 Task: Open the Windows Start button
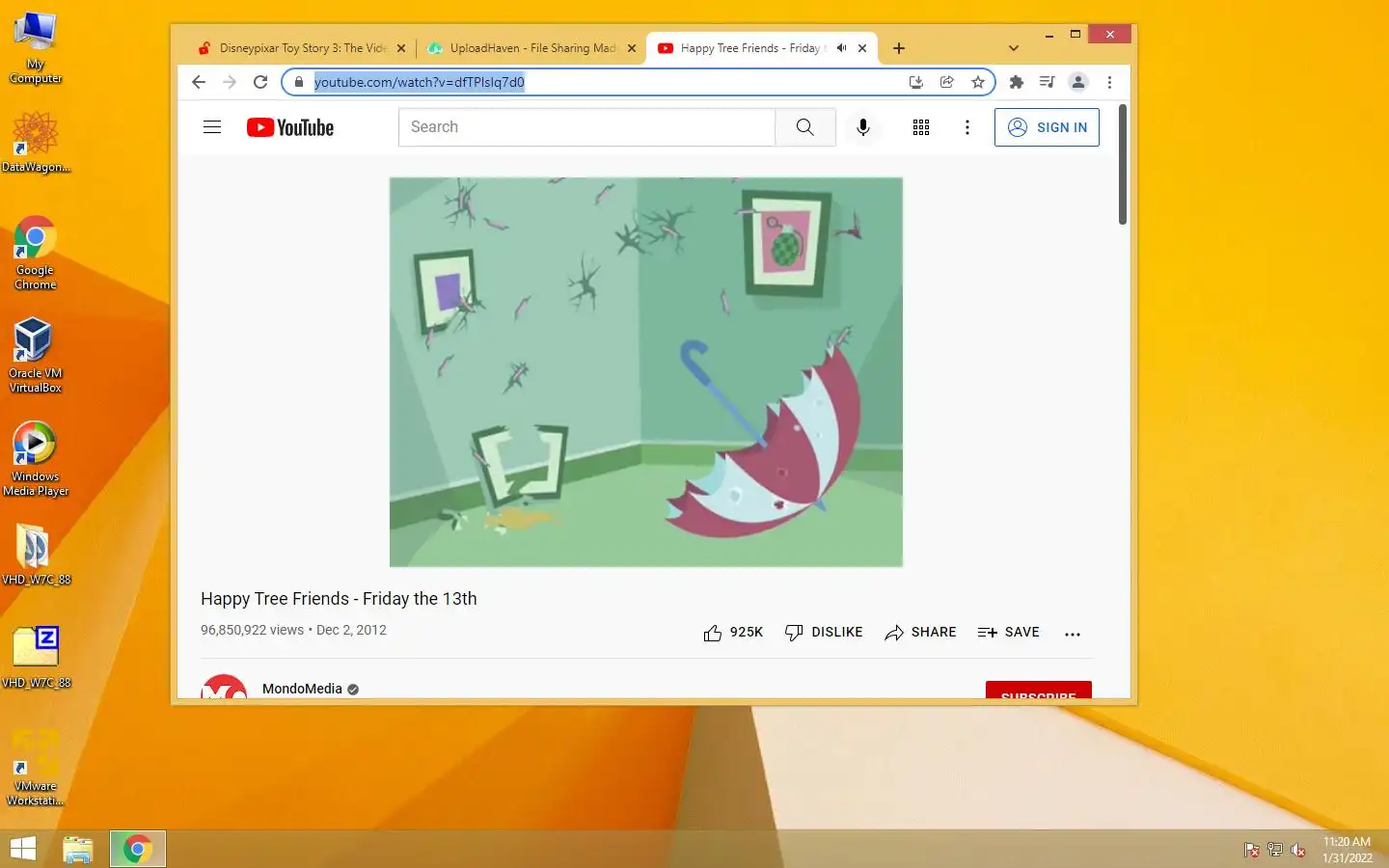(x=23, y=849)
